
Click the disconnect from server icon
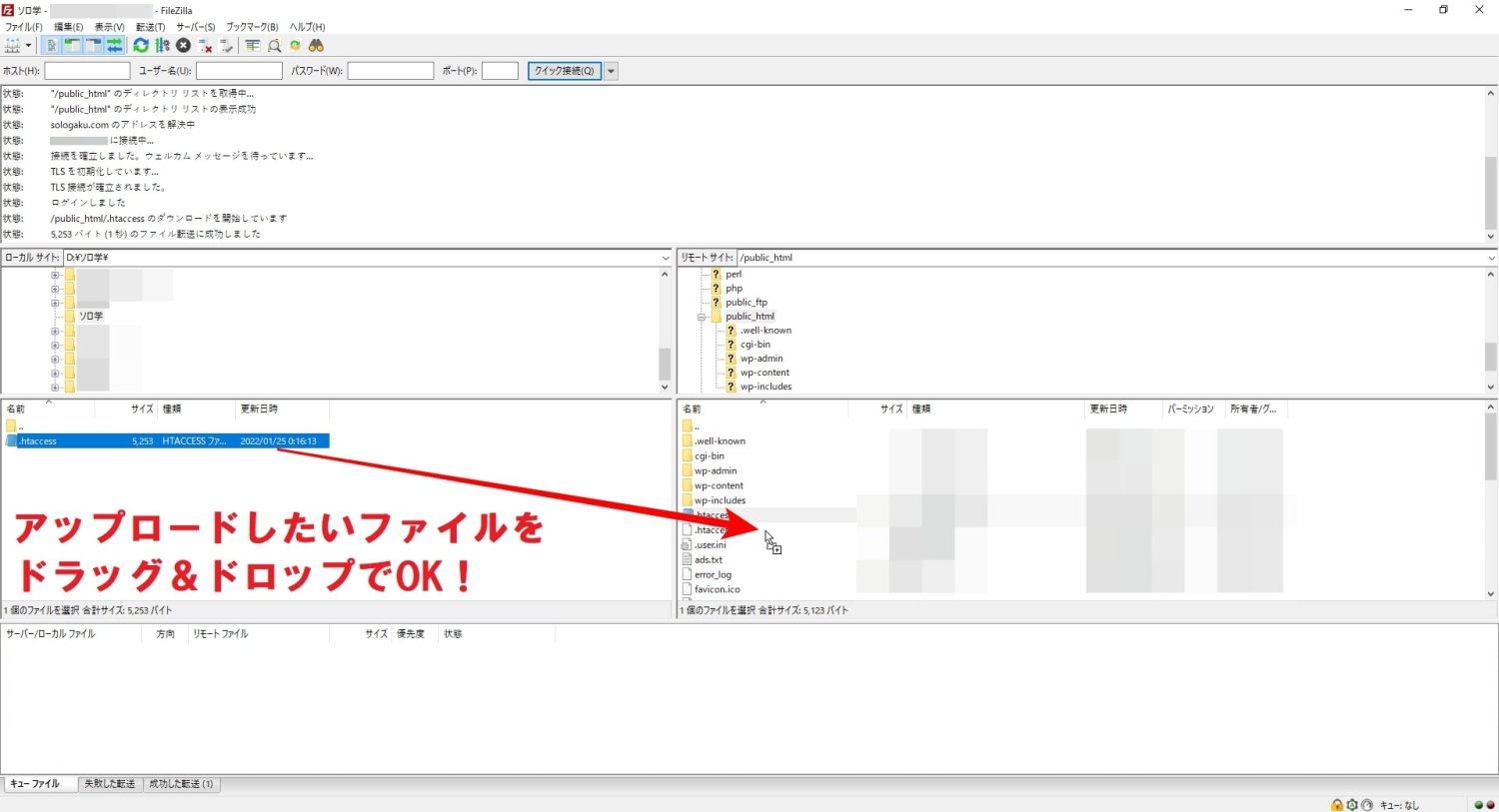[205, 46]
